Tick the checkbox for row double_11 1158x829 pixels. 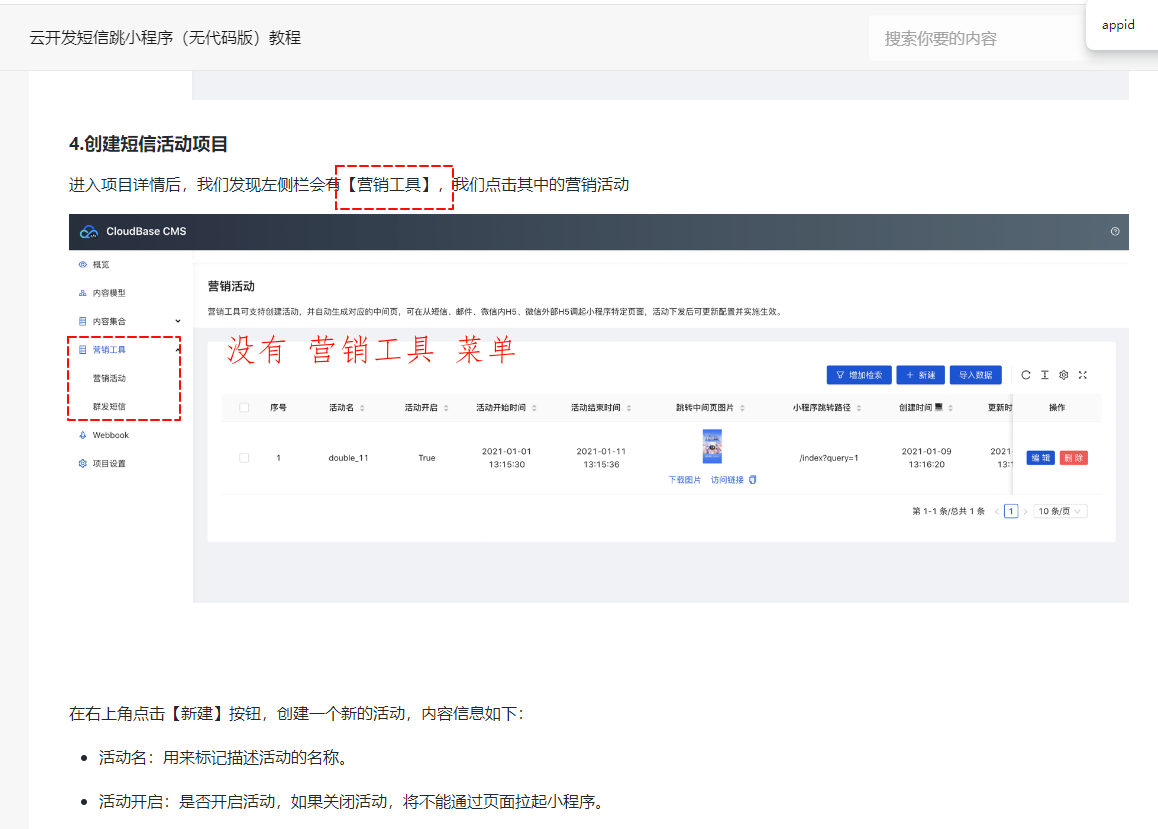pyautogui.click(x=244, y=458)
